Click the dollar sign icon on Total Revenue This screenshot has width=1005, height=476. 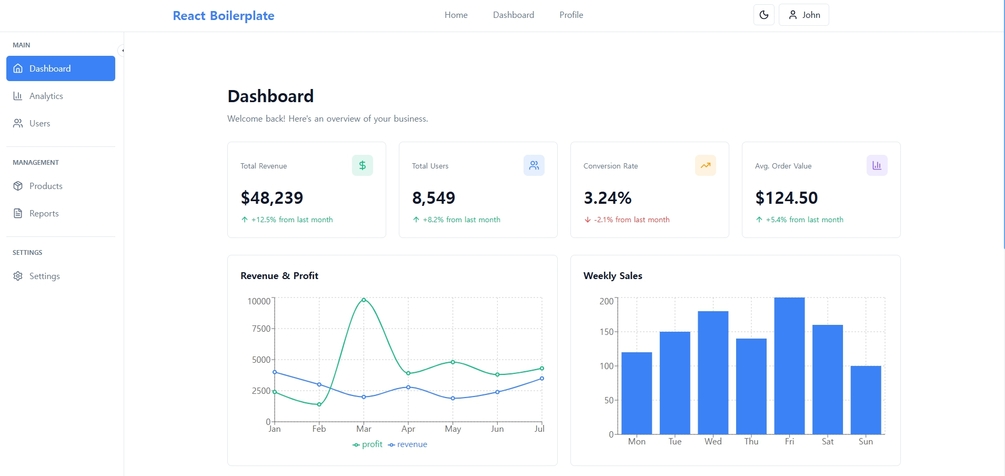pyautogui.click(x=362, y=165)
